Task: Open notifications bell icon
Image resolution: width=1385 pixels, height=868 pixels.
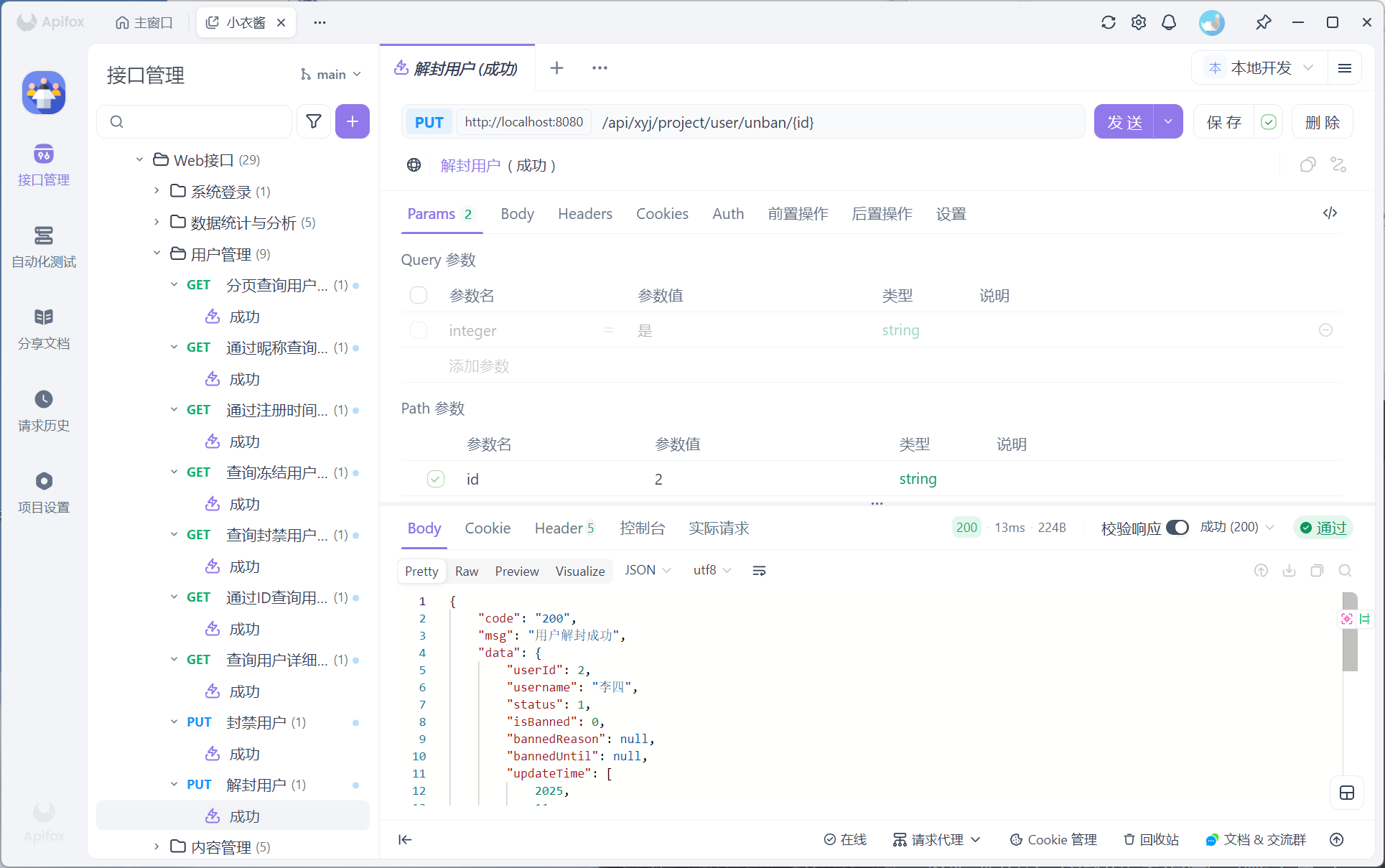Action: (x=1169, y=22)
